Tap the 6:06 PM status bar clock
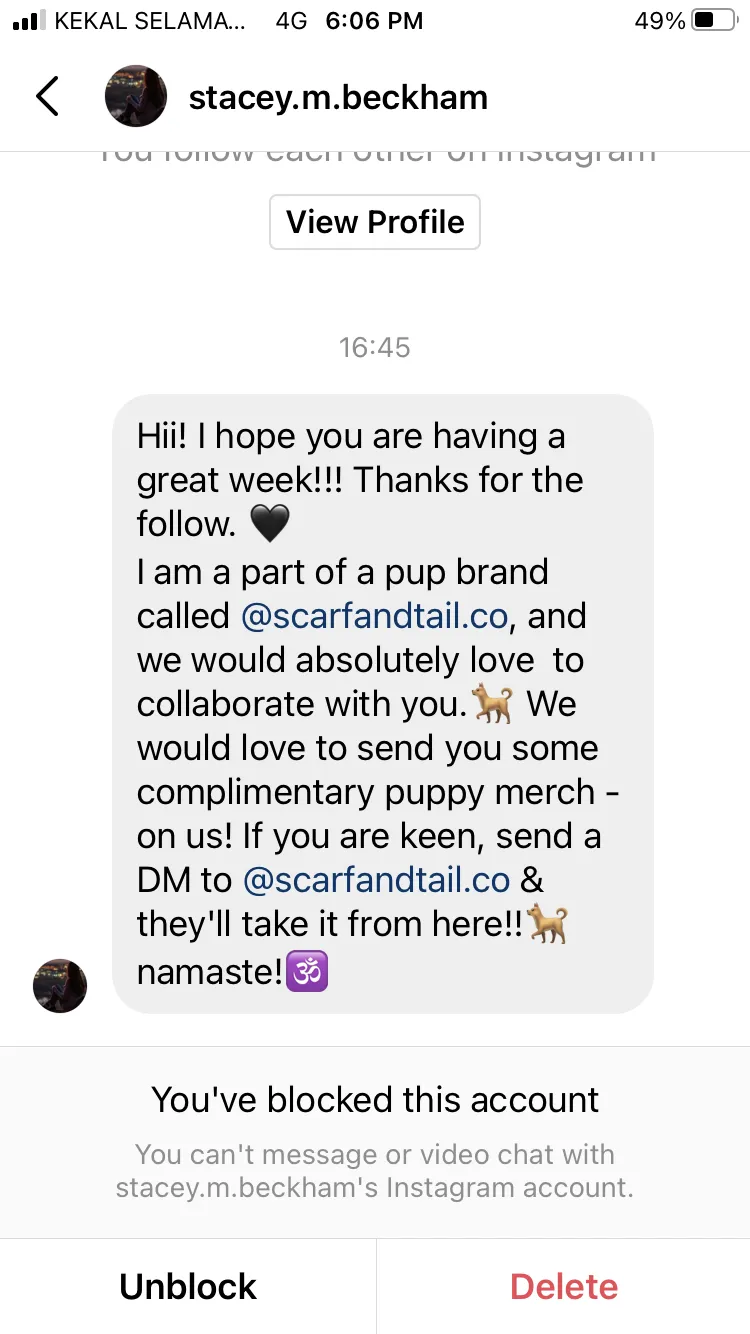 point(375,20)
